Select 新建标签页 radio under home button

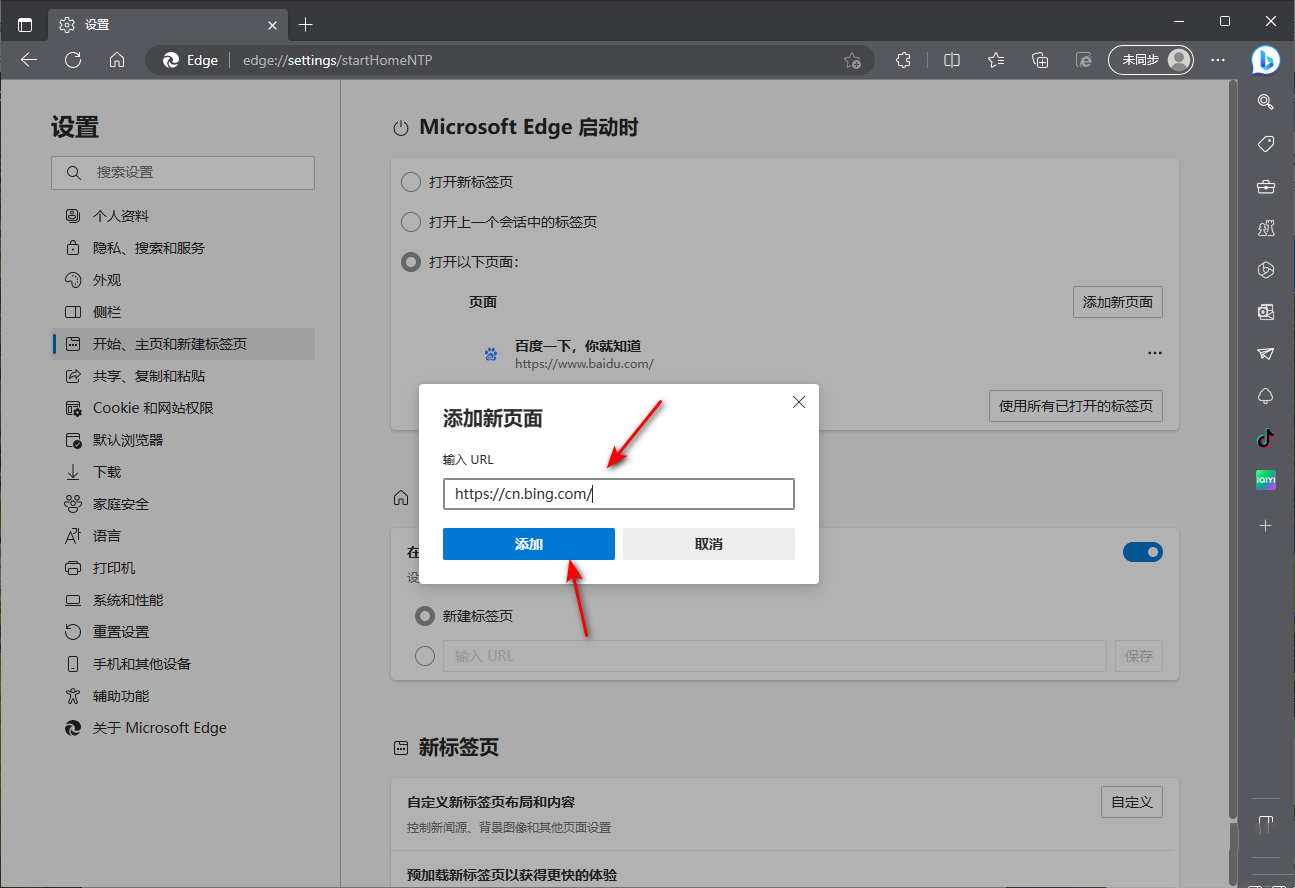point(425,616)
